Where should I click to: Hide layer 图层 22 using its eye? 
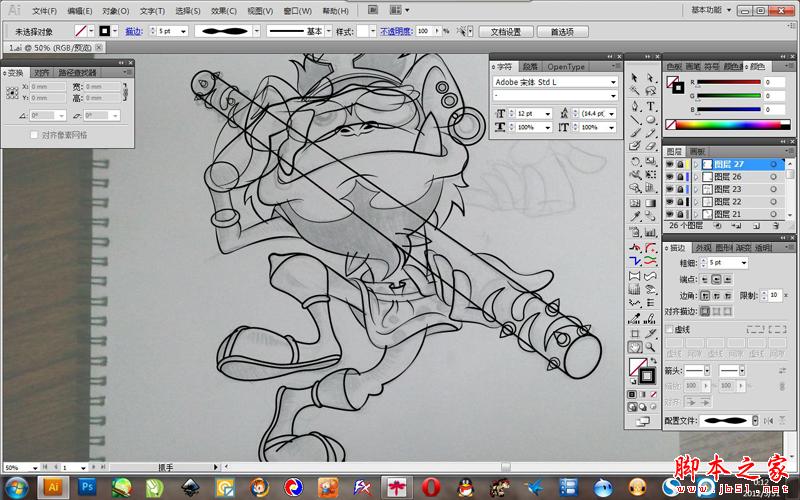click(x=670, y=202)
